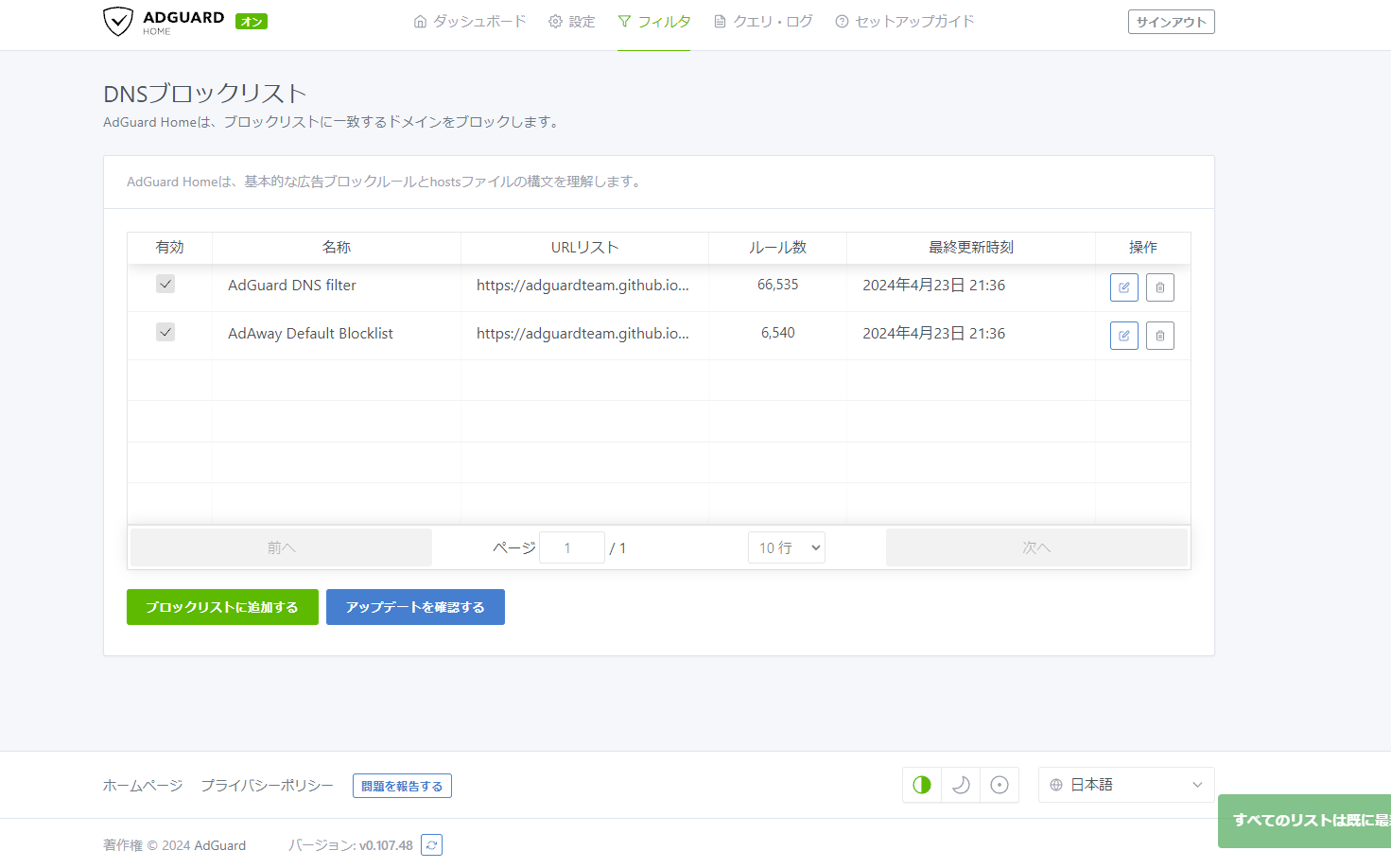This screenshot has width=1391, height=868.
Task: Disable the AdGuard DNS filter checkbox
Action: click(165, 284)
